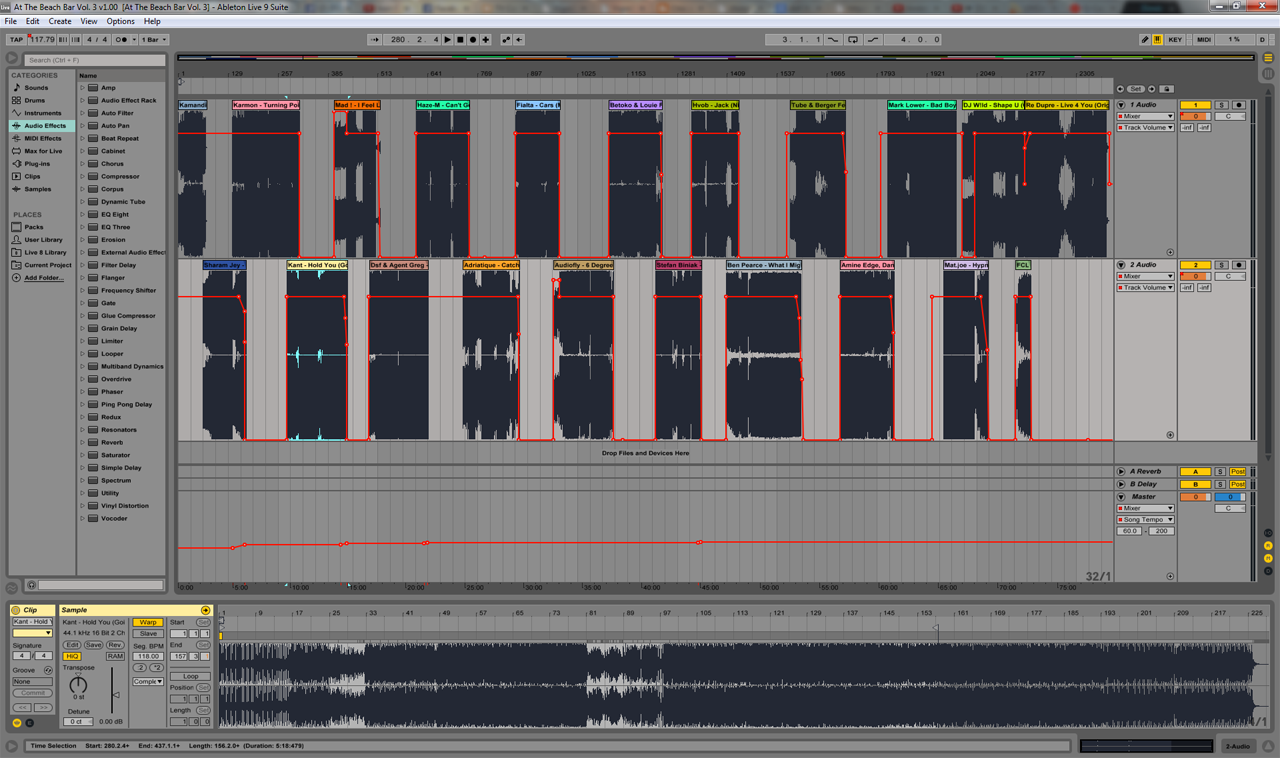Click the Sample box arrow icon

(205, 610)
